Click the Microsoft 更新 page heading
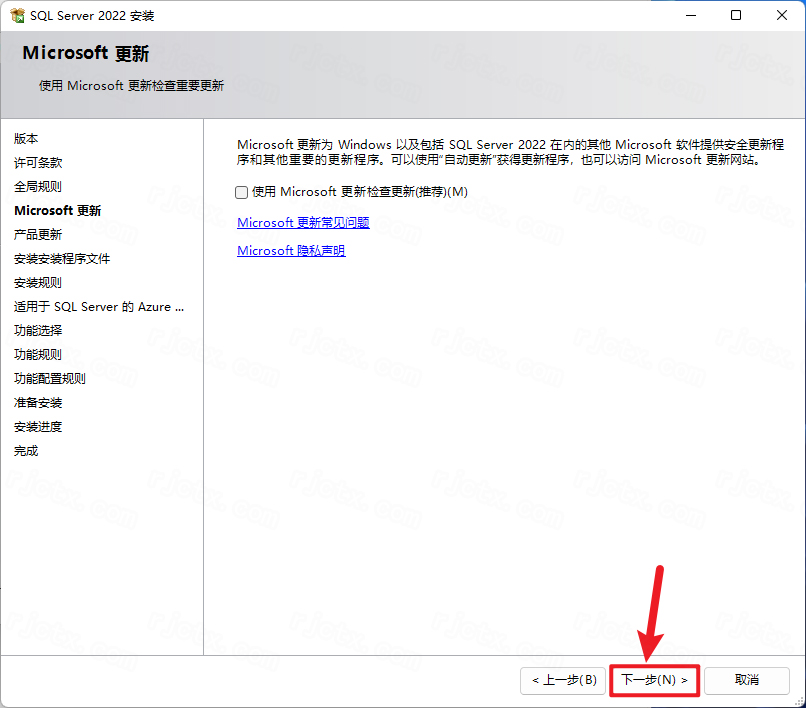Viewport: 806px width, 708px height. point(86,53)
